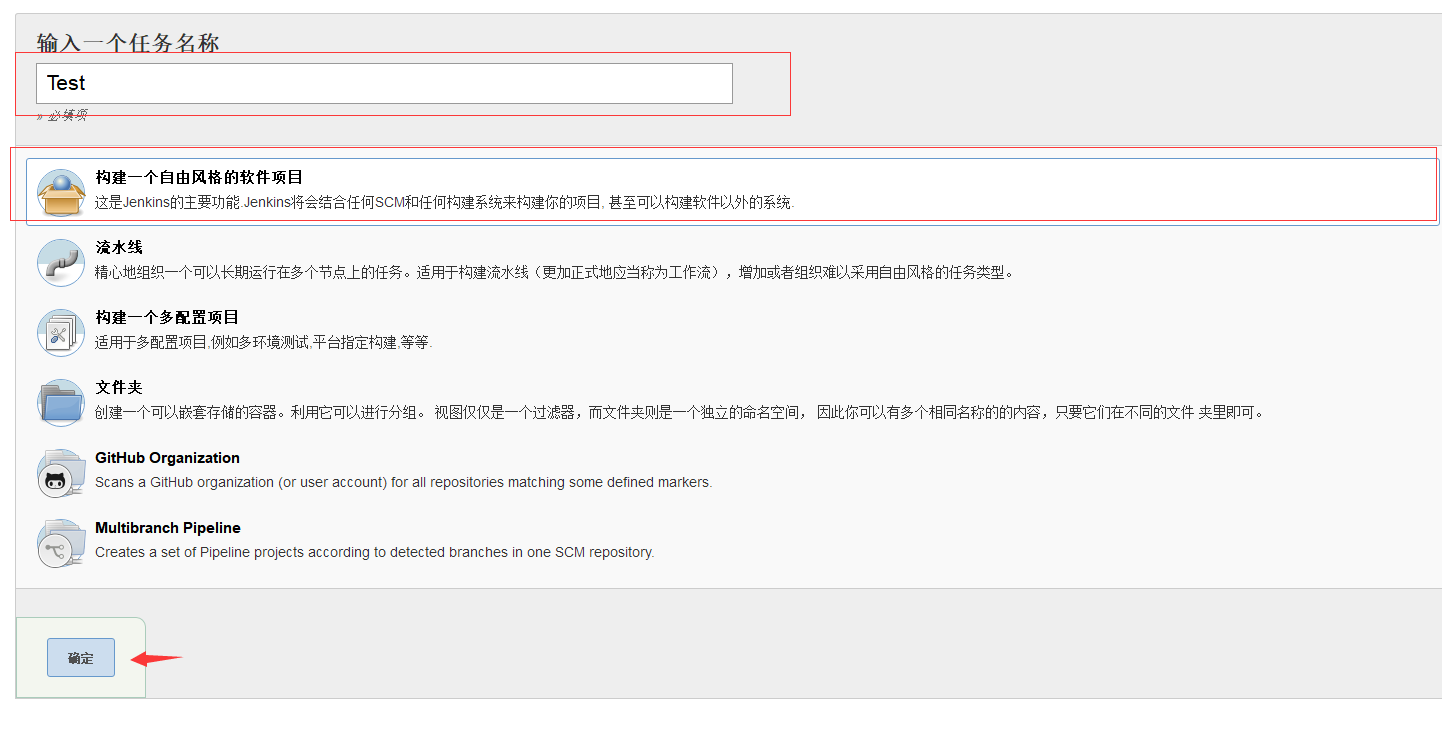The image size is (1442, 733).
Task: Click the description 'Scans a GitHub organization'
Action: pyautogui.click(x=403, y=482)
